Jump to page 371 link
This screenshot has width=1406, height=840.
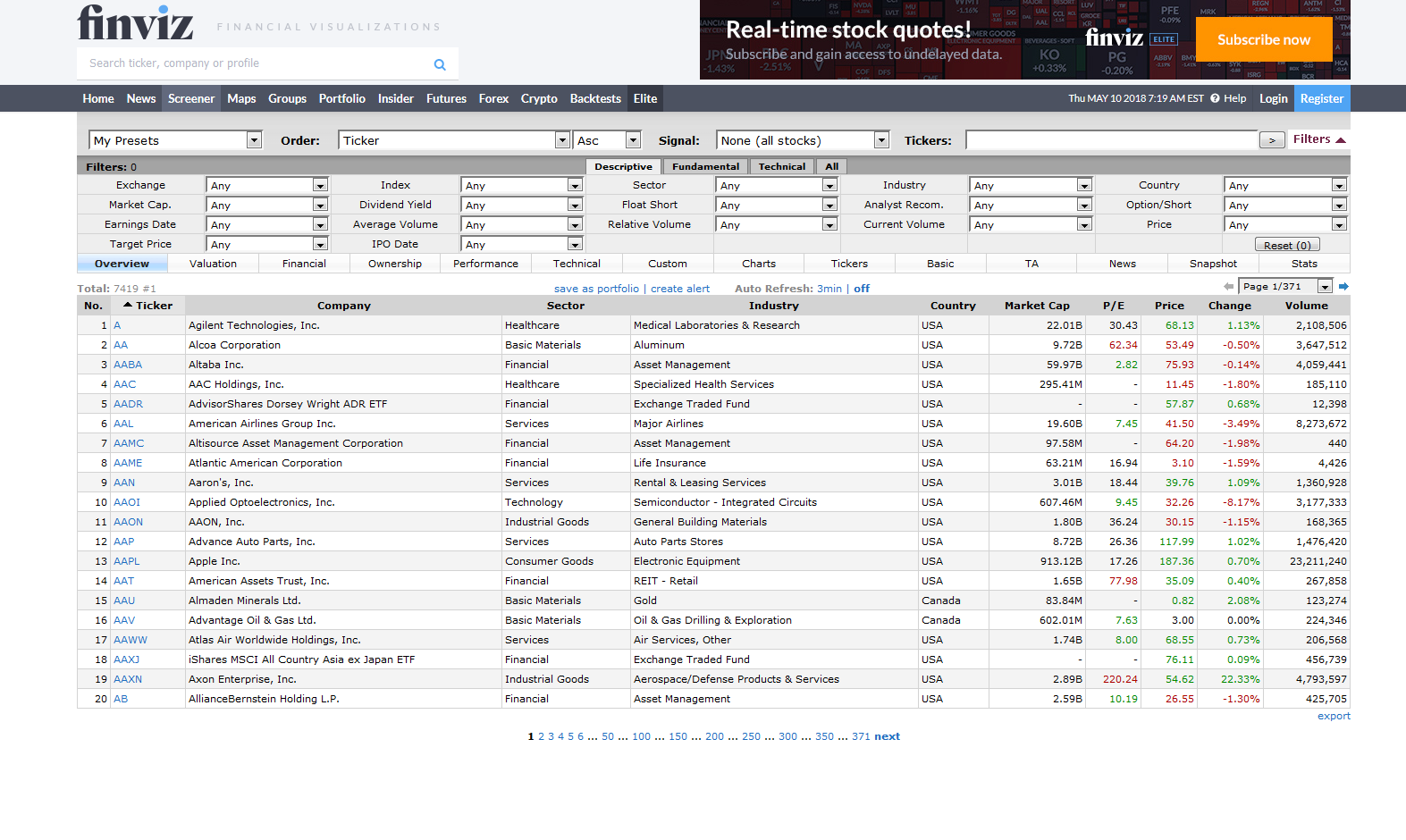click(x=861, y=736)
